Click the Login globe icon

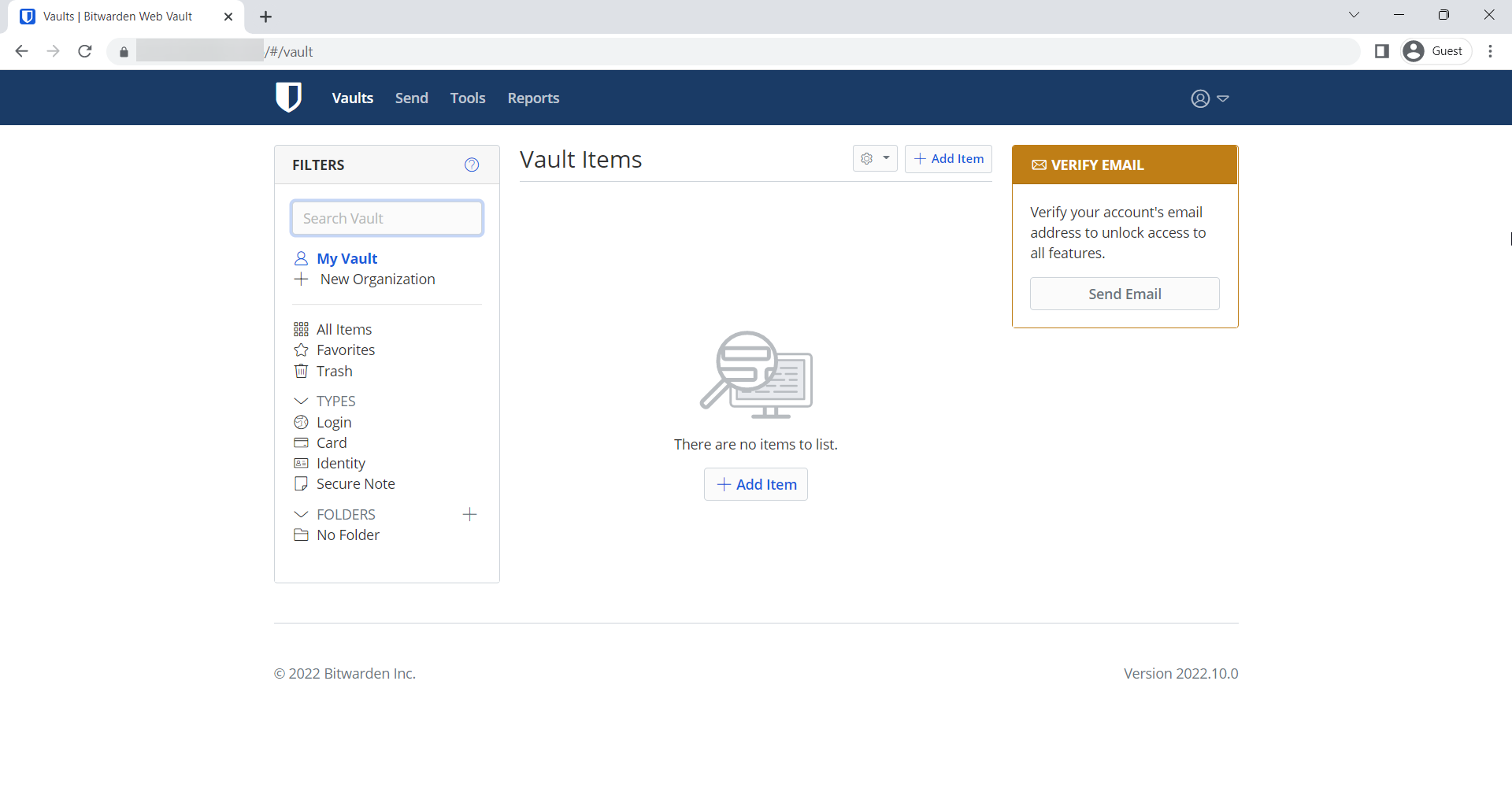[x=301, y=423]
